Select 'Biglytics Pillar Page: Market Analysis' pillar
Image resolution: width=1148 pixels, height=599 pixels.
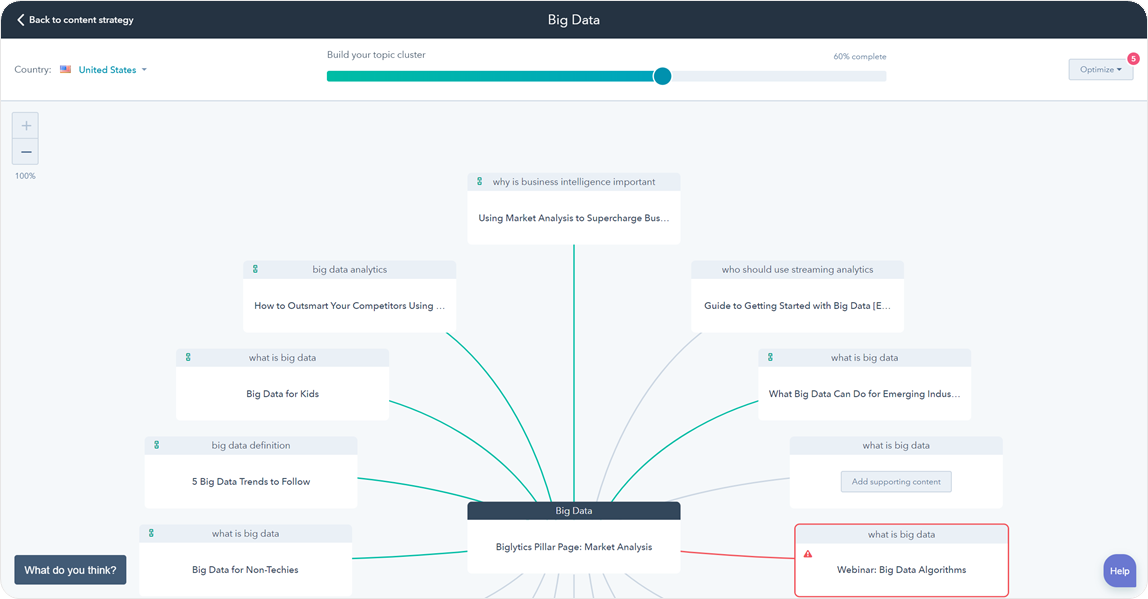(x=573, y=547)
